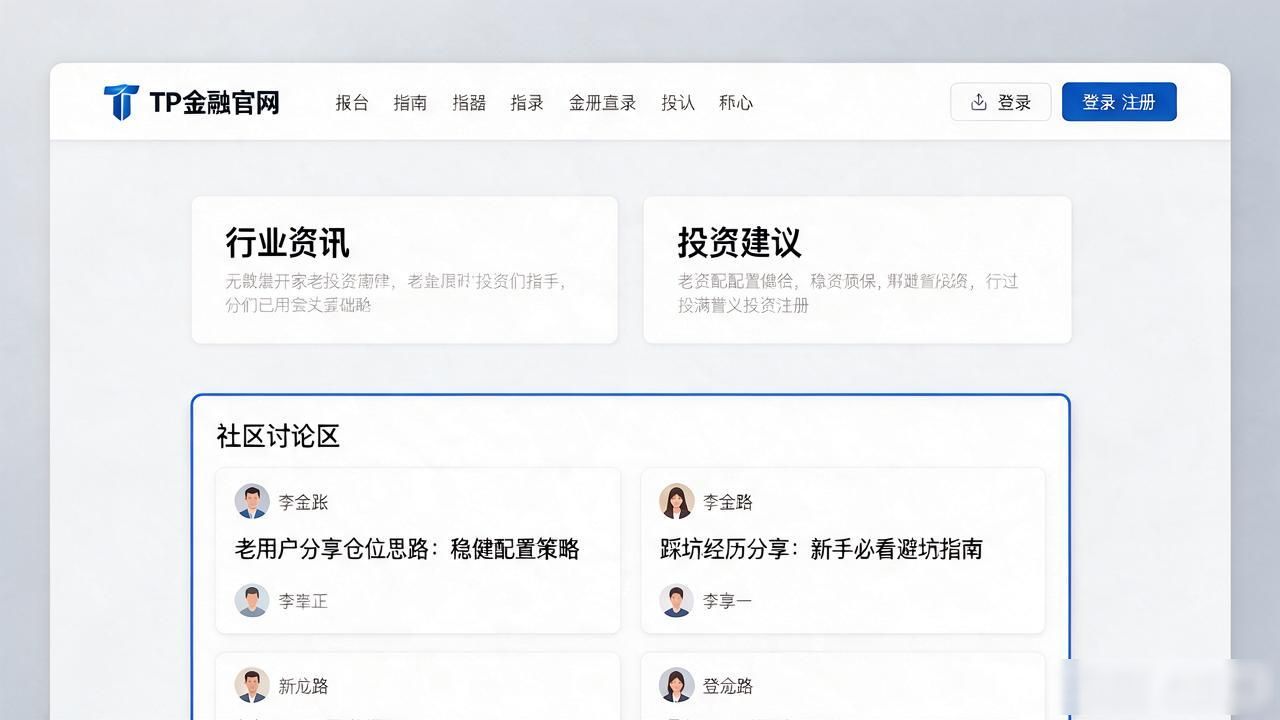The image size is (1280, 720).
Task: Click the username 李享一
Action: (728, 601)
